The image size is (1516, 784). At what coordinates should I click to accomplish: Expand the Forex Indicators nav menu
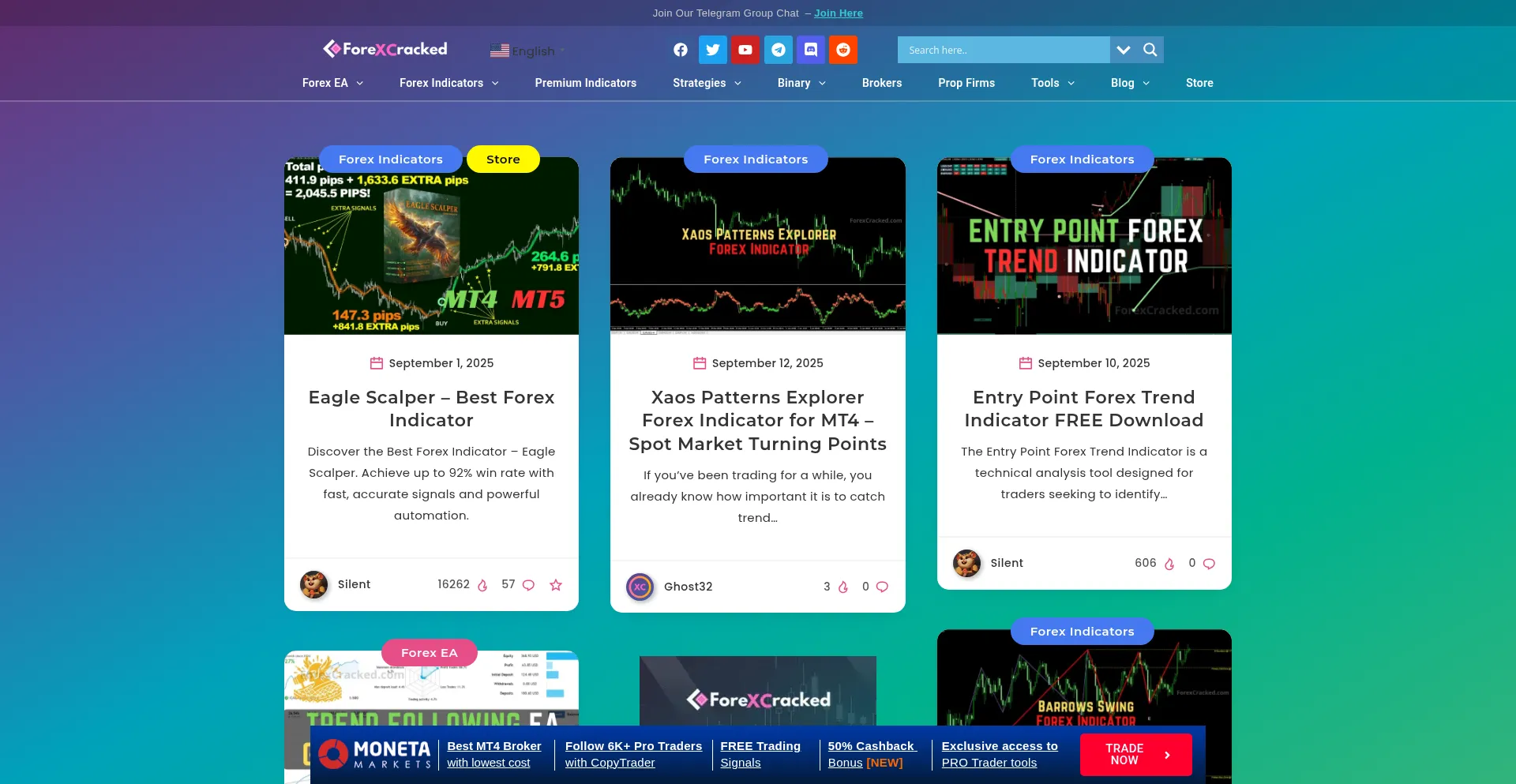click(449, 83)
